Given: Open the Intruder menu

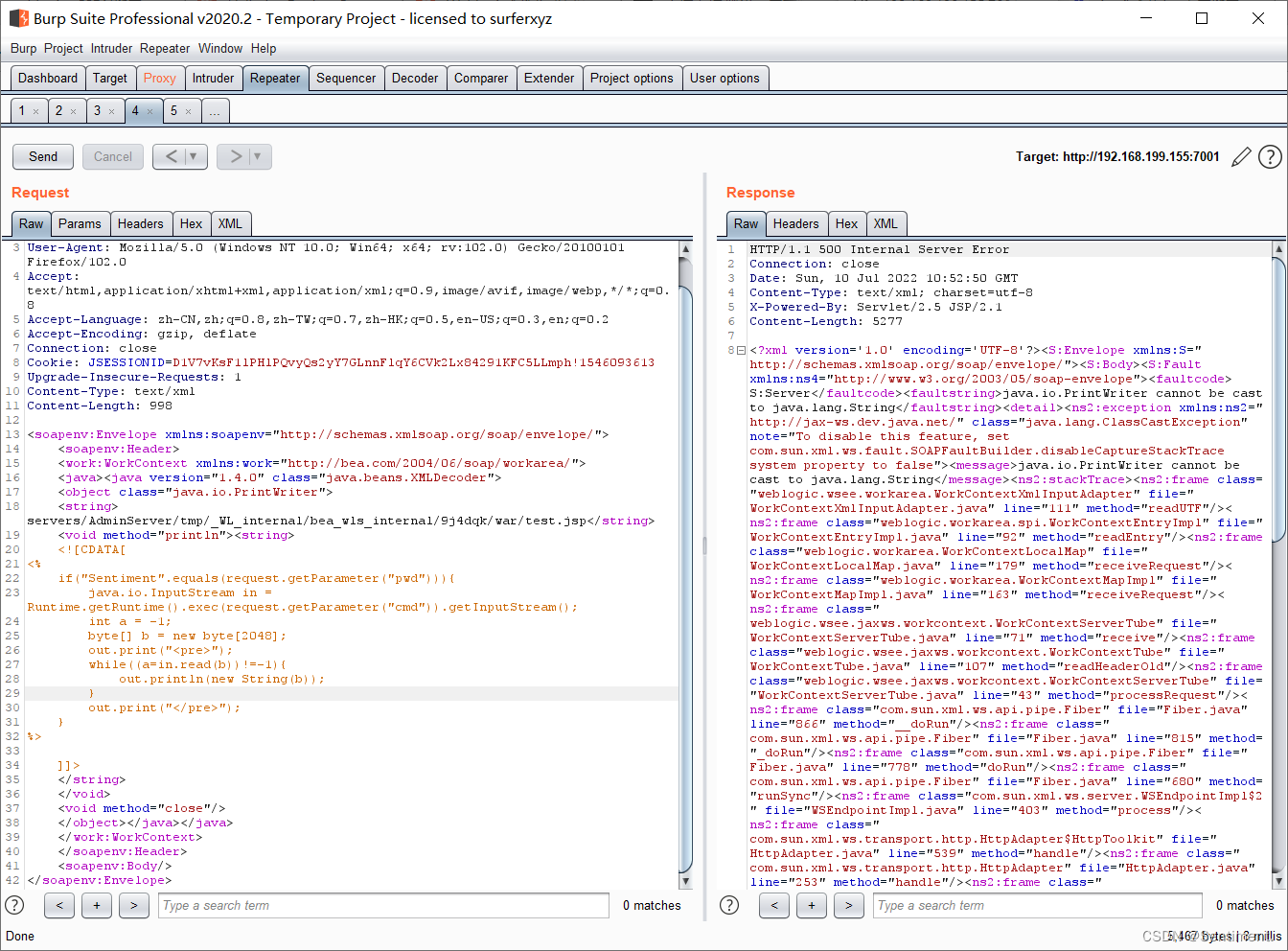Looking at the screenshot, I should 111,48.
